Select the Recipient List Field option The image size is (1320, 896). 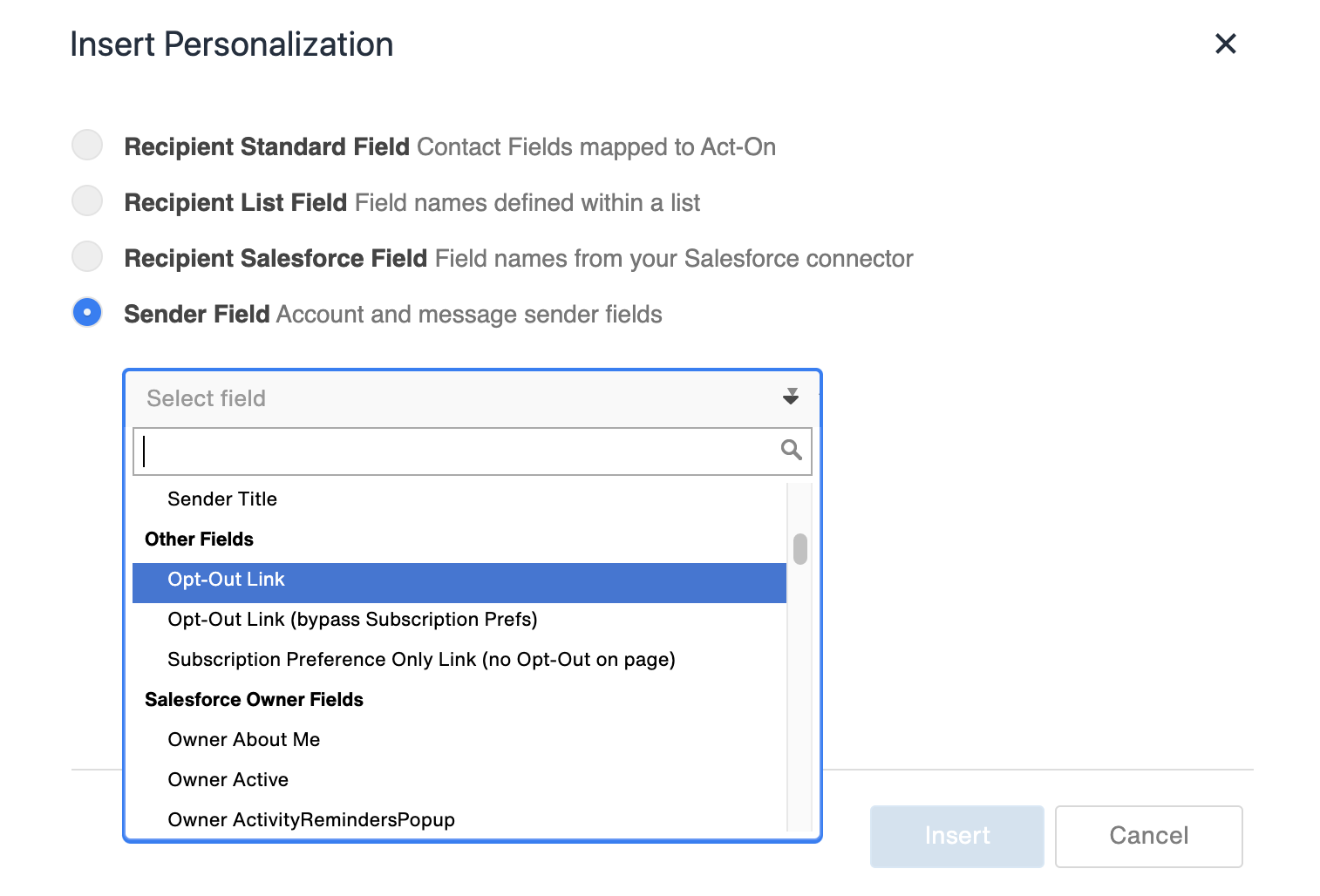86,201
